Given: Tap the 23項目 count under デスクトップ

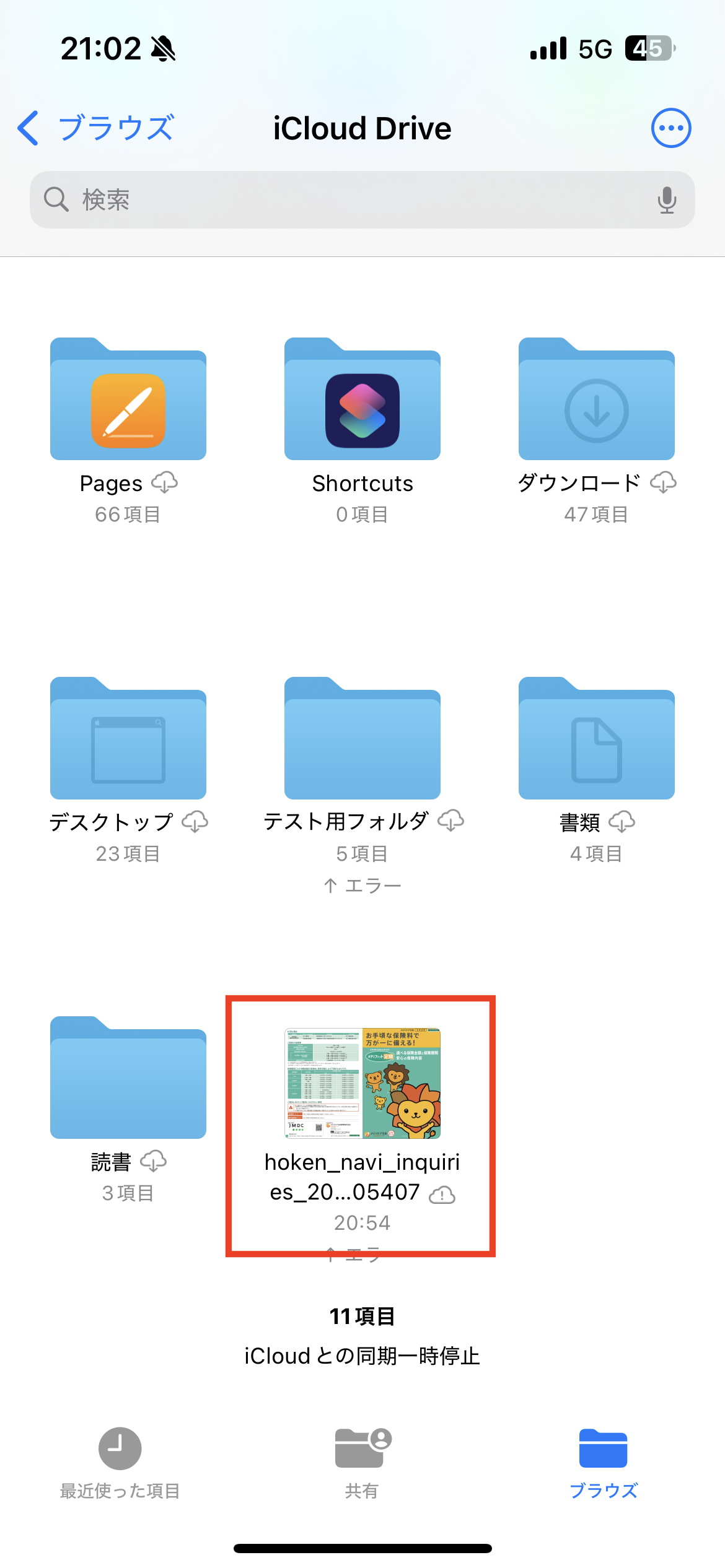Looking at the screenshot, I should coord(128,853).
